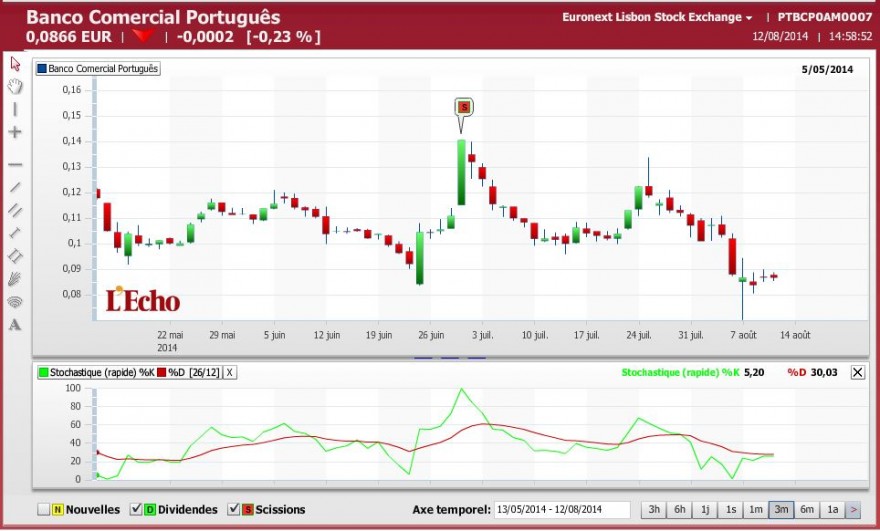The width and height of the screenshot is (880, 531).
Task: Select the diagonal trend line tool
Action: (15, 187)
